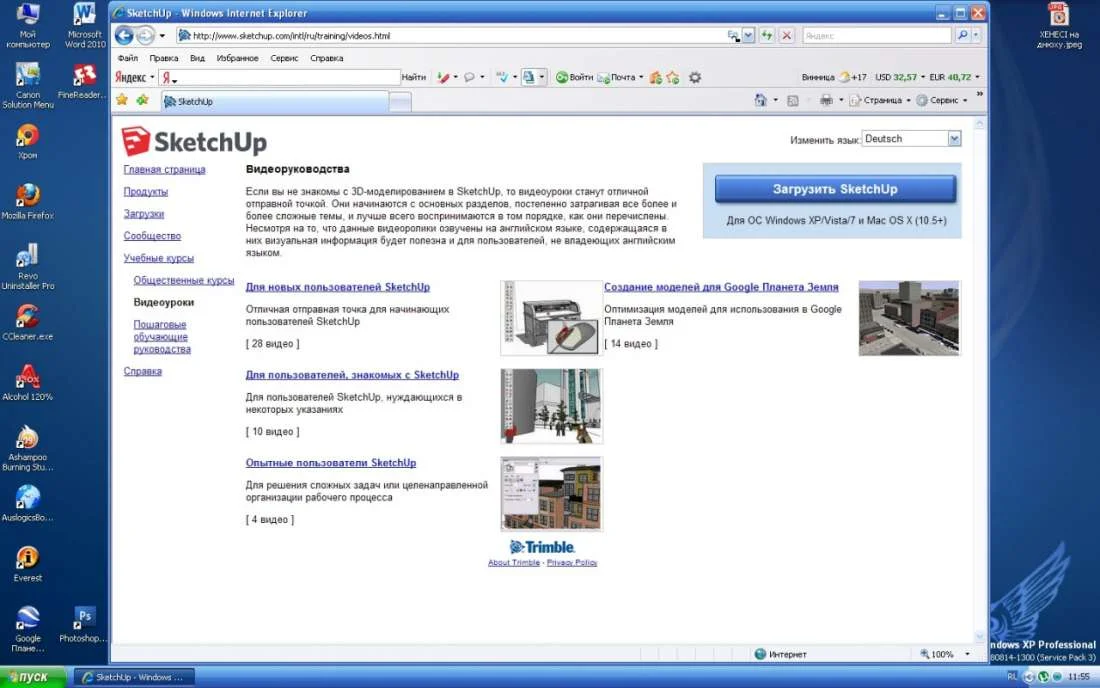Open the Сервис command bar menu with gear
This screenshot has height=688, width=1100.
[941, 100]
